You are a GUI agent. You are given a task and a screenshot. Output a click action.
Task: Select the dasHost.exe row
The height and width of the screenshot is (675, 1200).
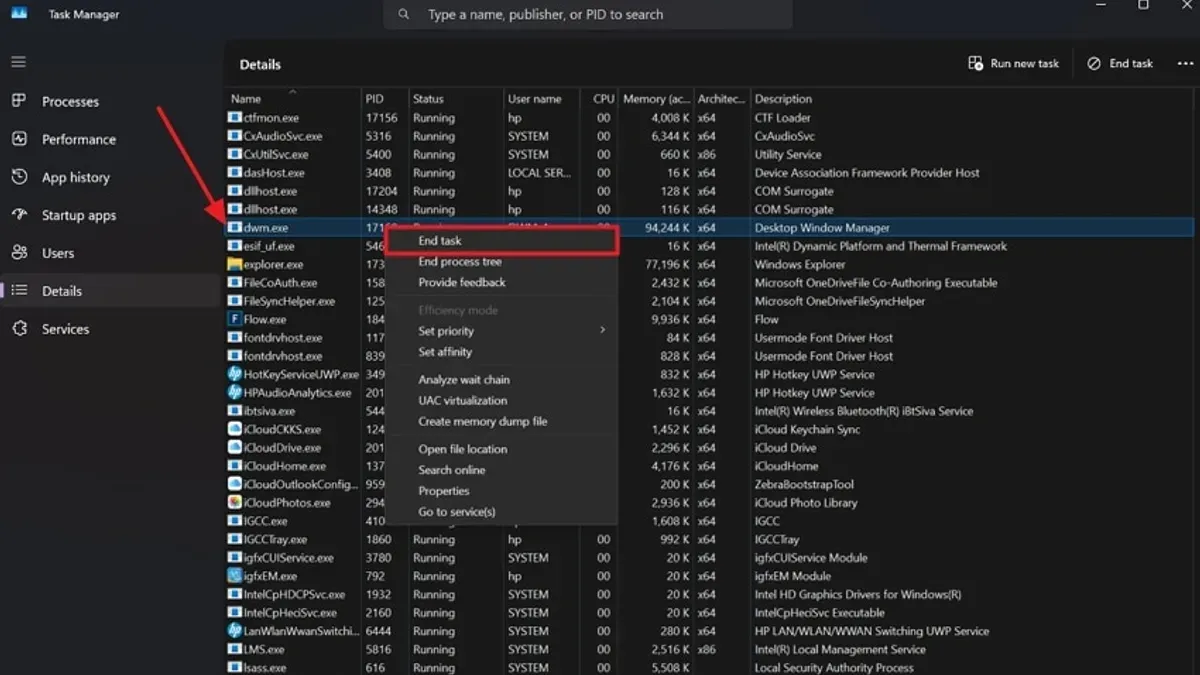tap(709, 173)
